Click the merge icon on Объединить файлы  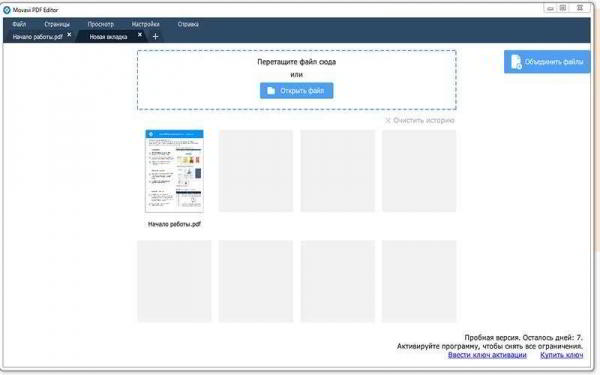coord(516,62)
